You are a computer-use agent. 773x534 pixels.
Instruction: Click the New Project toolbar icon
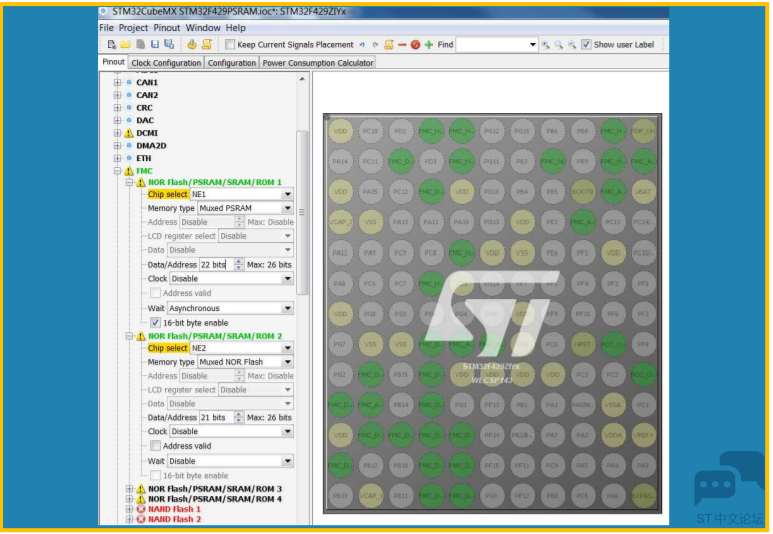pos(111,44)
